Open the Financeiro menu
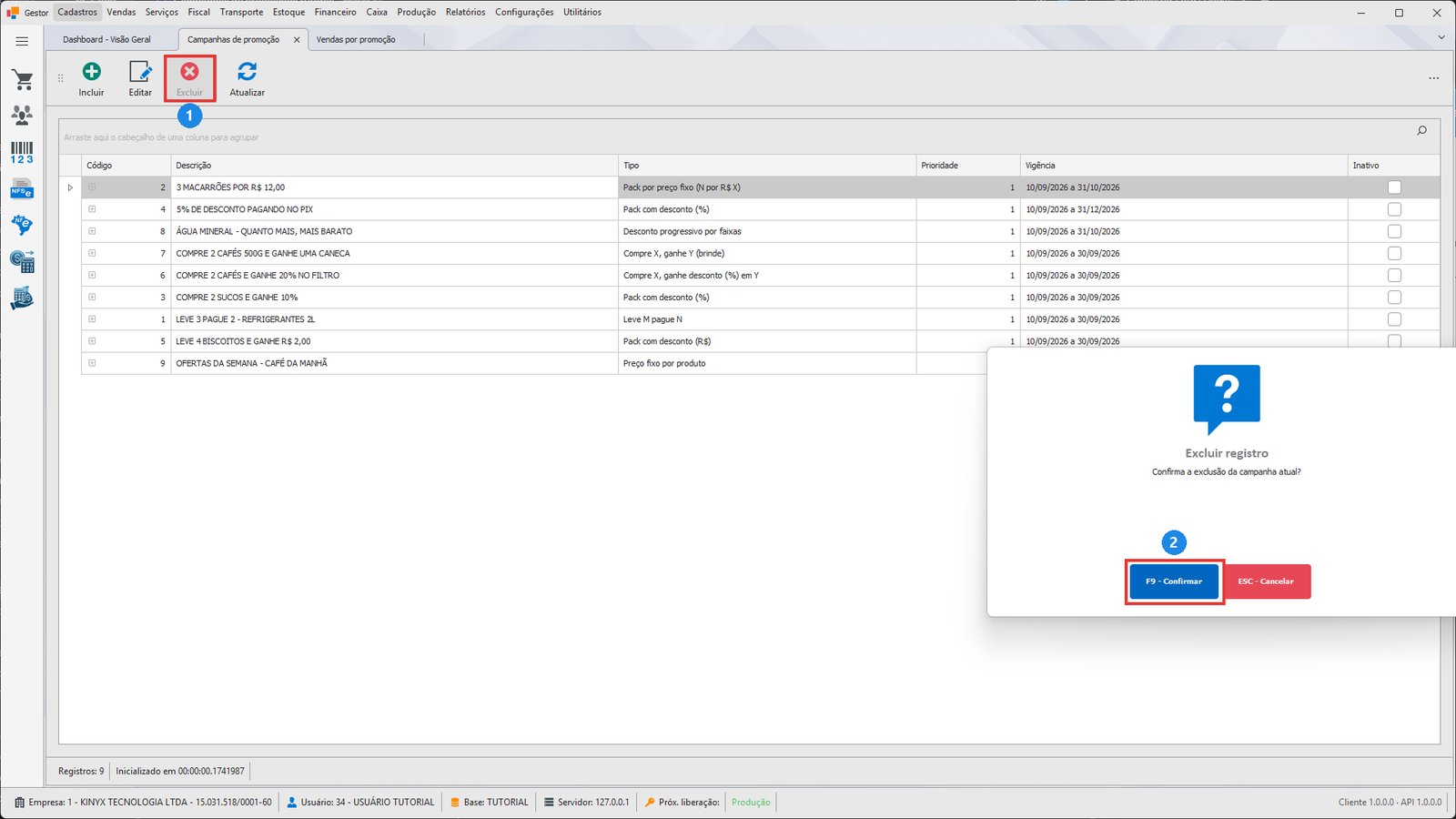This screenshot has width=1456, height=819. (335, 12)
